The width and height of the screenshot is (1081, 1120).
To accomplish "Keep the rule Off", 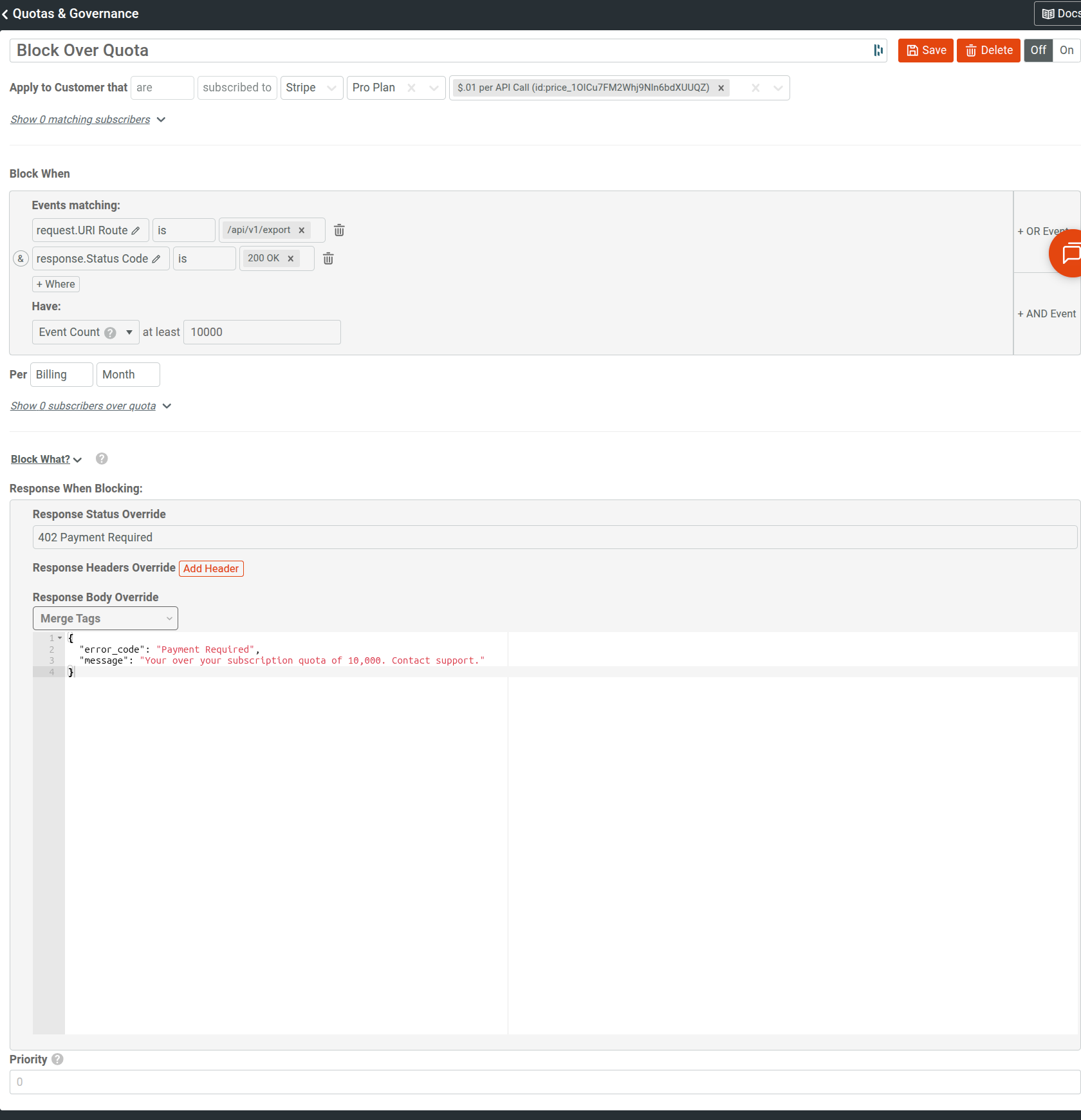I will click(1038, 50).
